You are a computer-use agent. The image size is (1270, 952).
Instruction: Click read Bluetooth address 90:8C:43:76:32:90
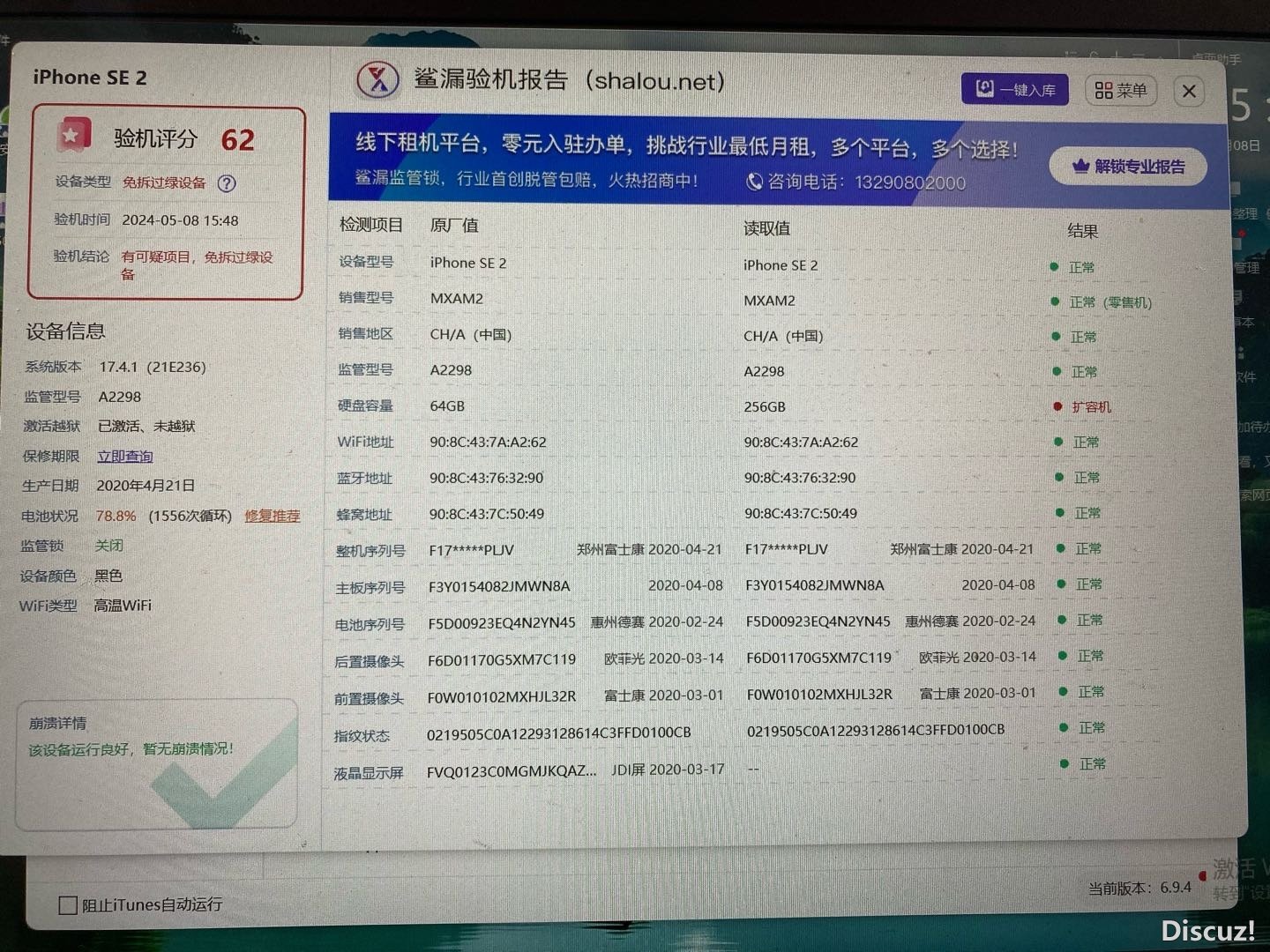pyautogui.click(x=800, y=478)
